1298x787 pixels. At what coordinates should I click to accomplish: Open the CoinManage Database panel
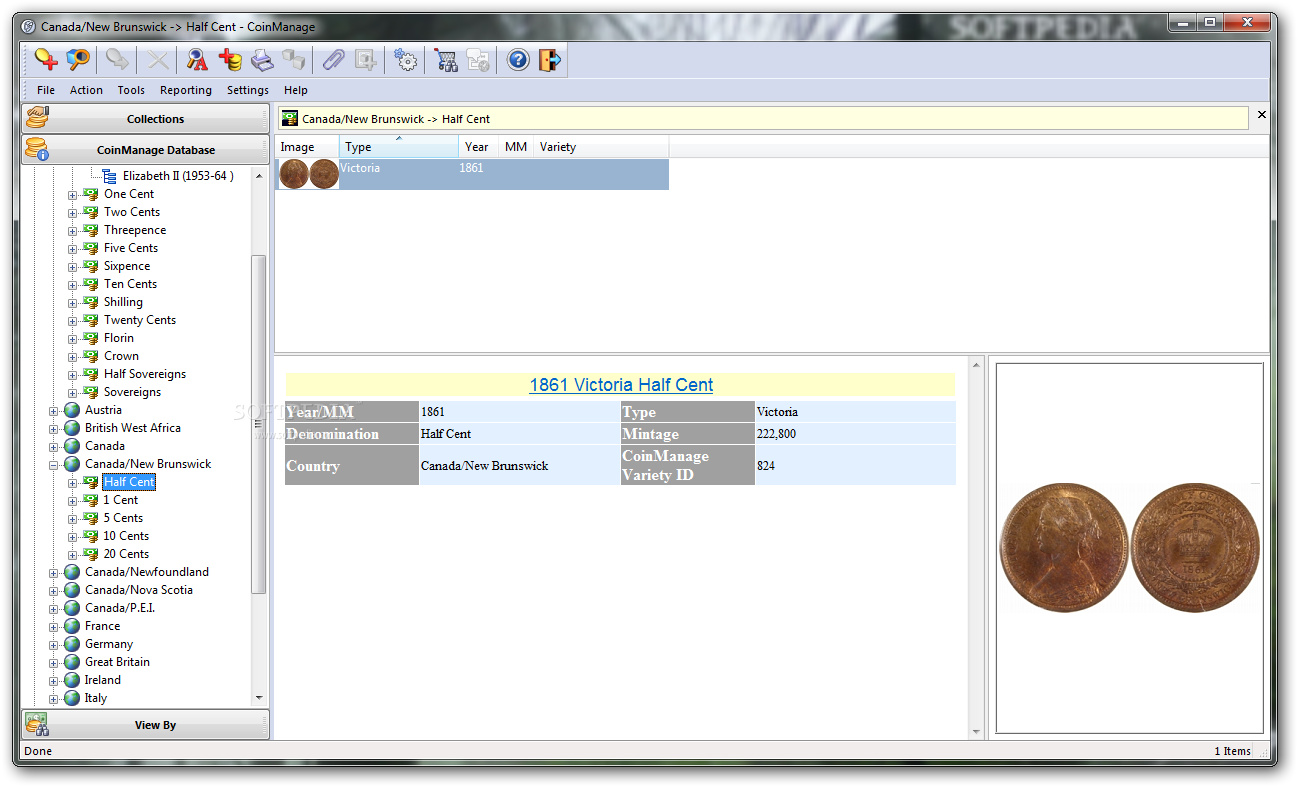(146, 150)
